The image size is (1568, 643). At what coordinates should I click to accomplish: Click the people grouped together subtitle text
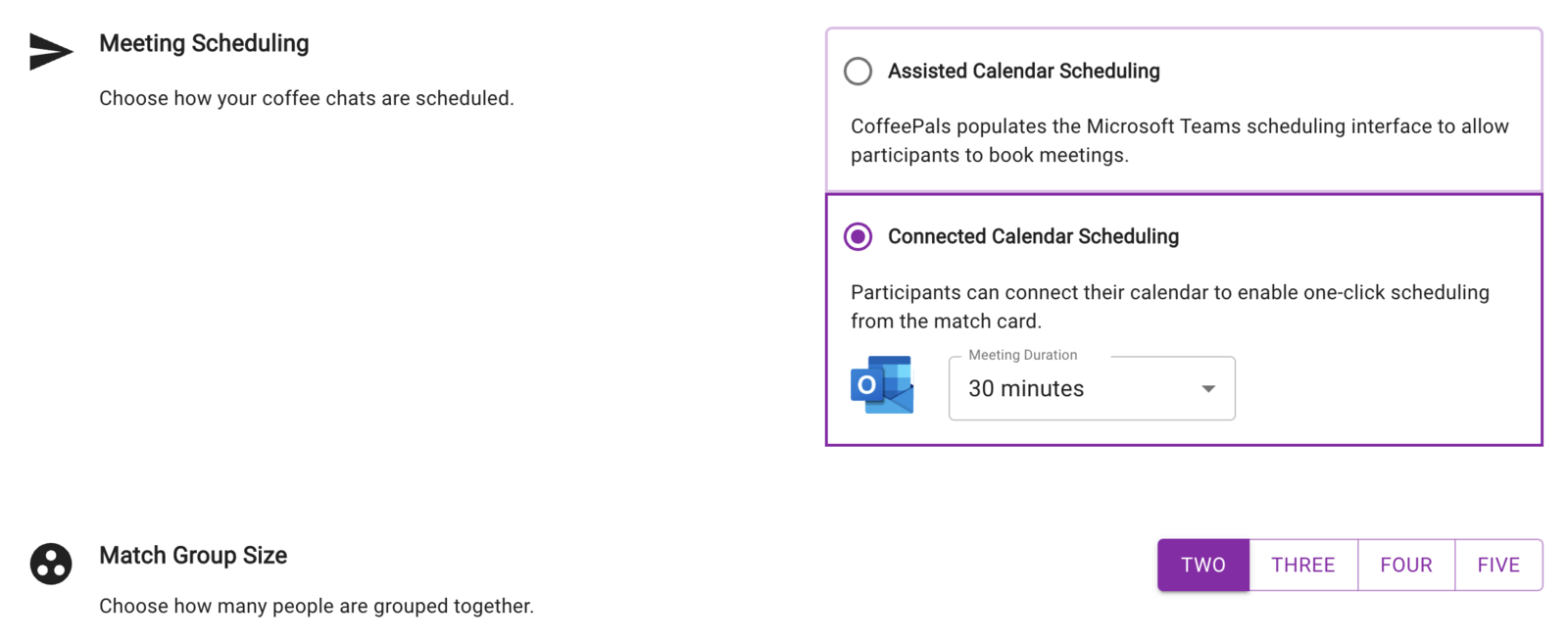pos(316,607)
